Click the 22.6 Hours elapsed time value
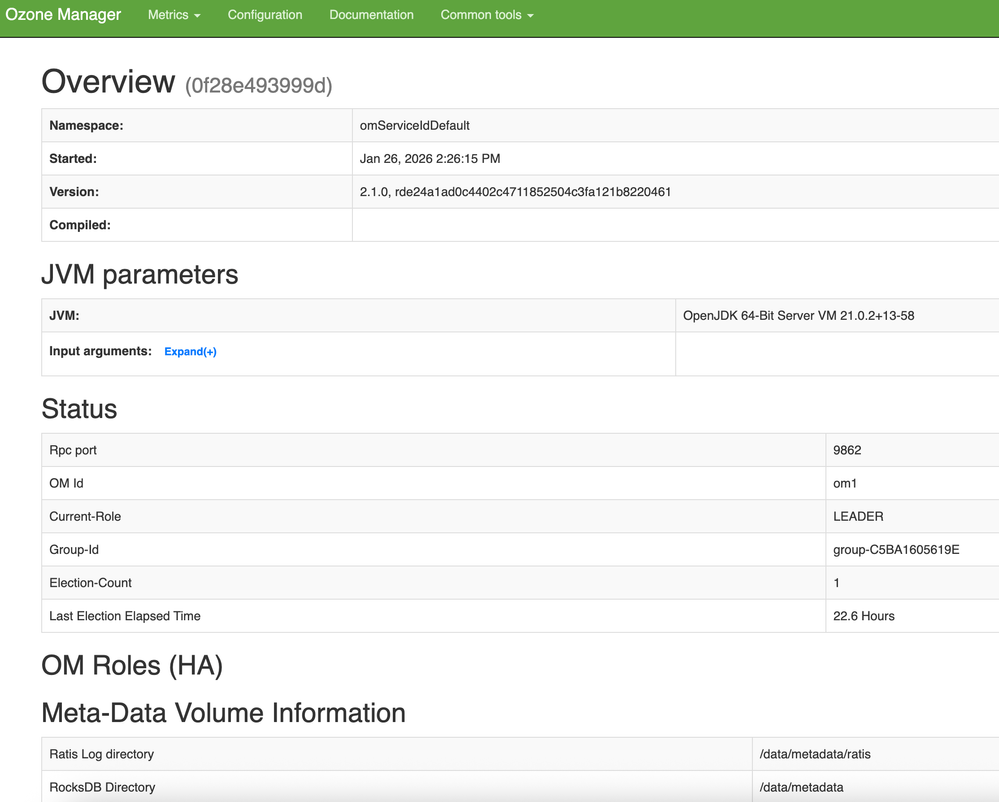Image resolution: width=999 pixels, height=802 pixels. 864,616
